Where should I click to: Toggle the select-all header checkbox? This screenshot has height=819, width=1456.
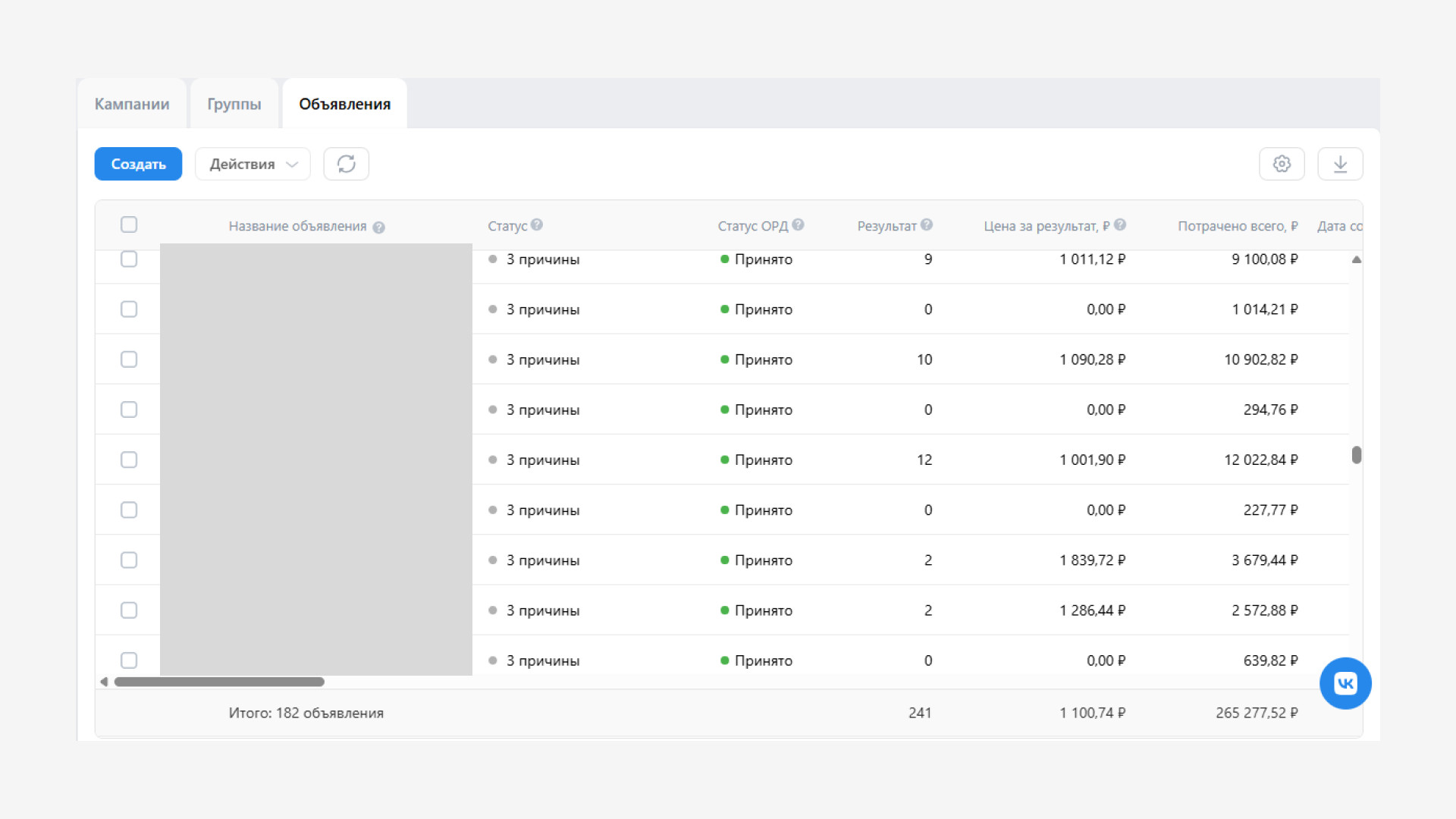tap(129, 224)
